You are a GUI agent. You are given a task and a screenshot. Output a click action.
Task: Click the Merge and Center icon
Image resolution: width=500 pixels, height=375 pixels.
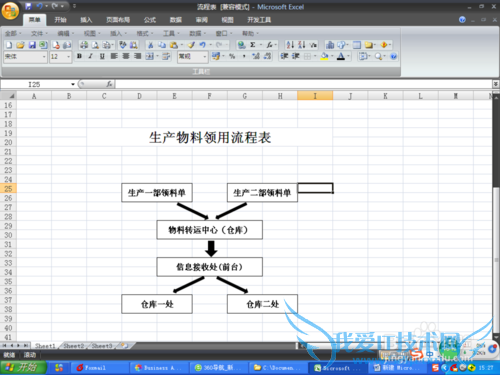tap(149, 56)
